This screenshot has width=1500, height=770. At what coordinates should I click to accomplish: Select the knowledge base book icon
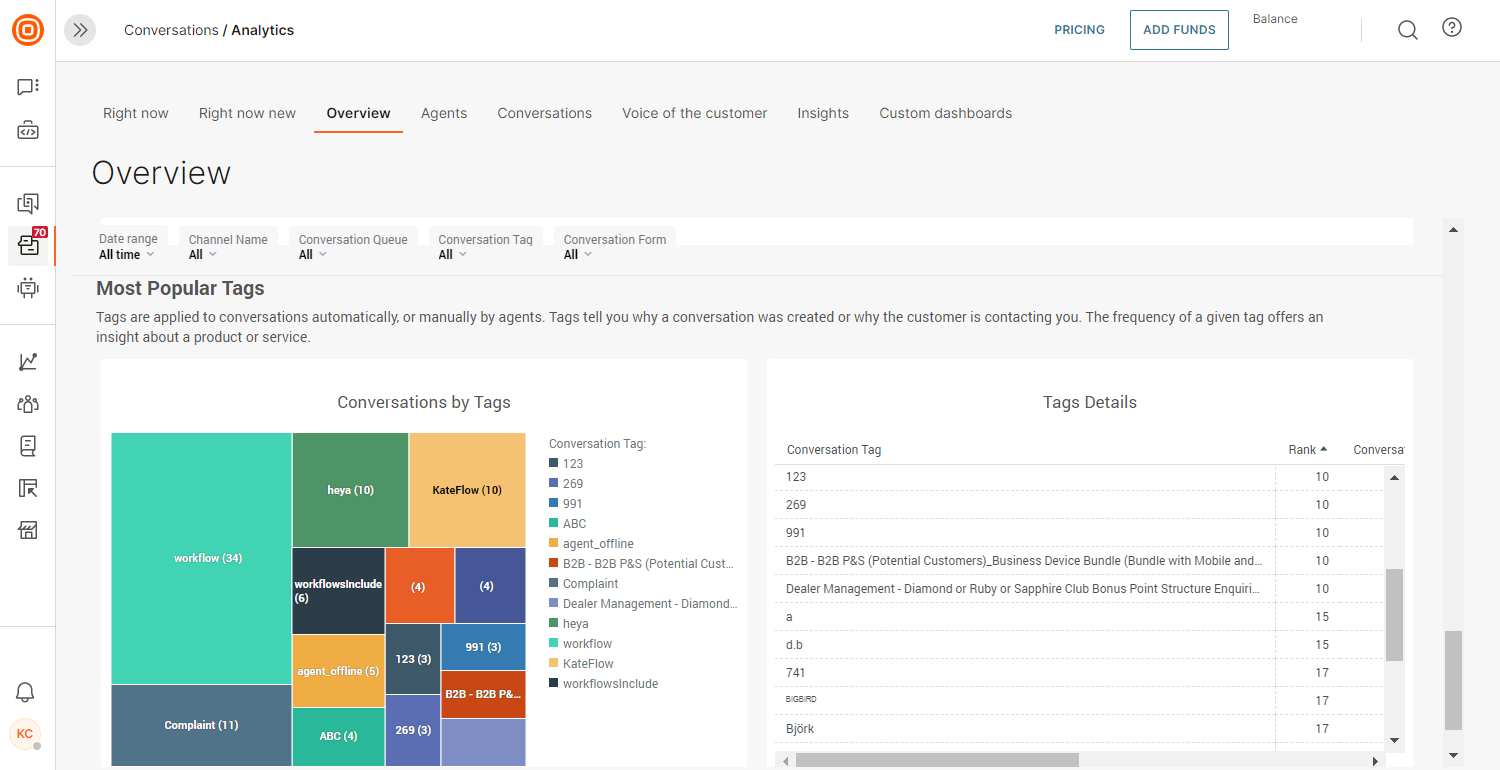(x=27, y=446)
